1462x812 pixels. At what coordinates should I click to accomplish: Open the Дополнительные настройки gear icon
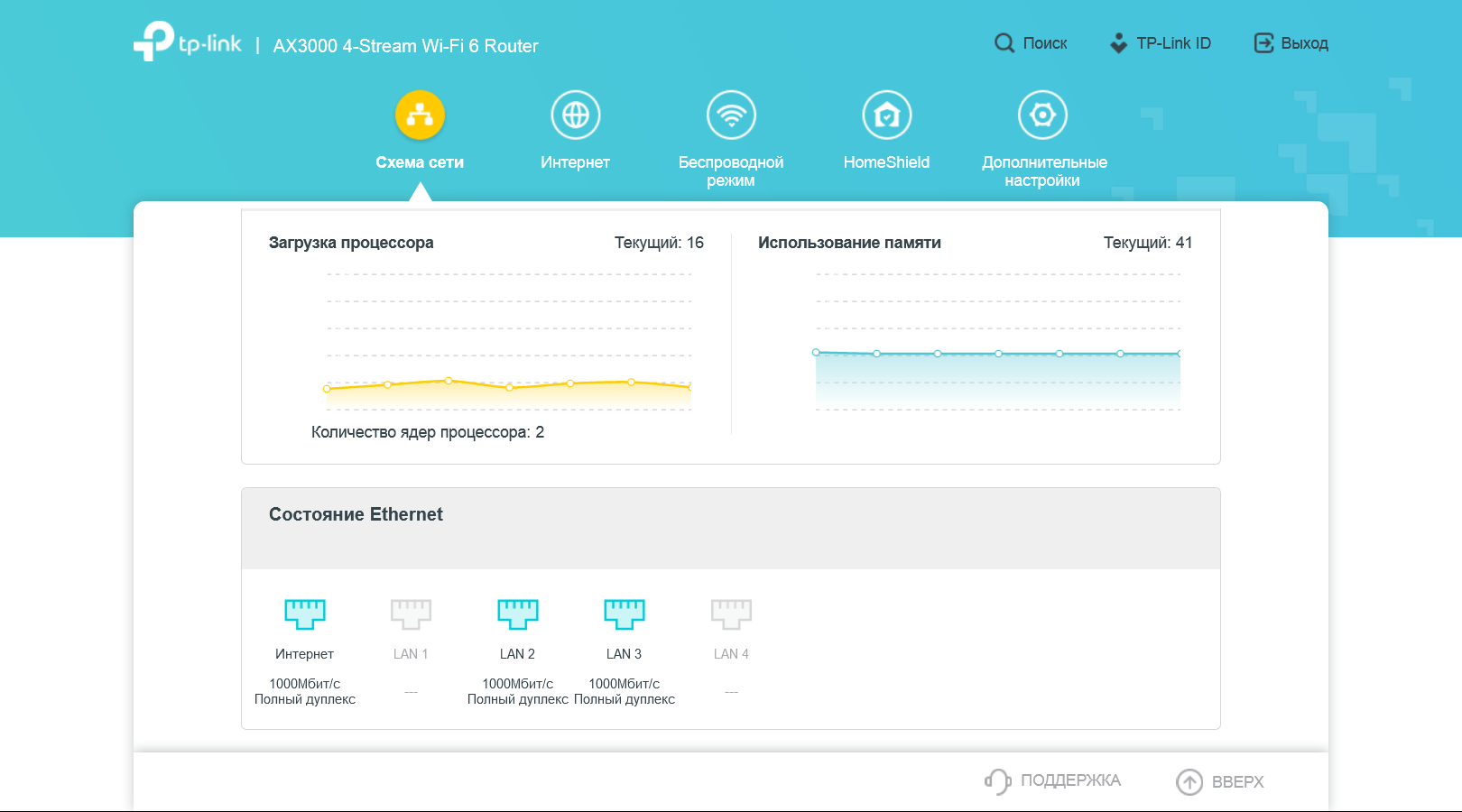pyautogui.click(x=1042, y=115)
